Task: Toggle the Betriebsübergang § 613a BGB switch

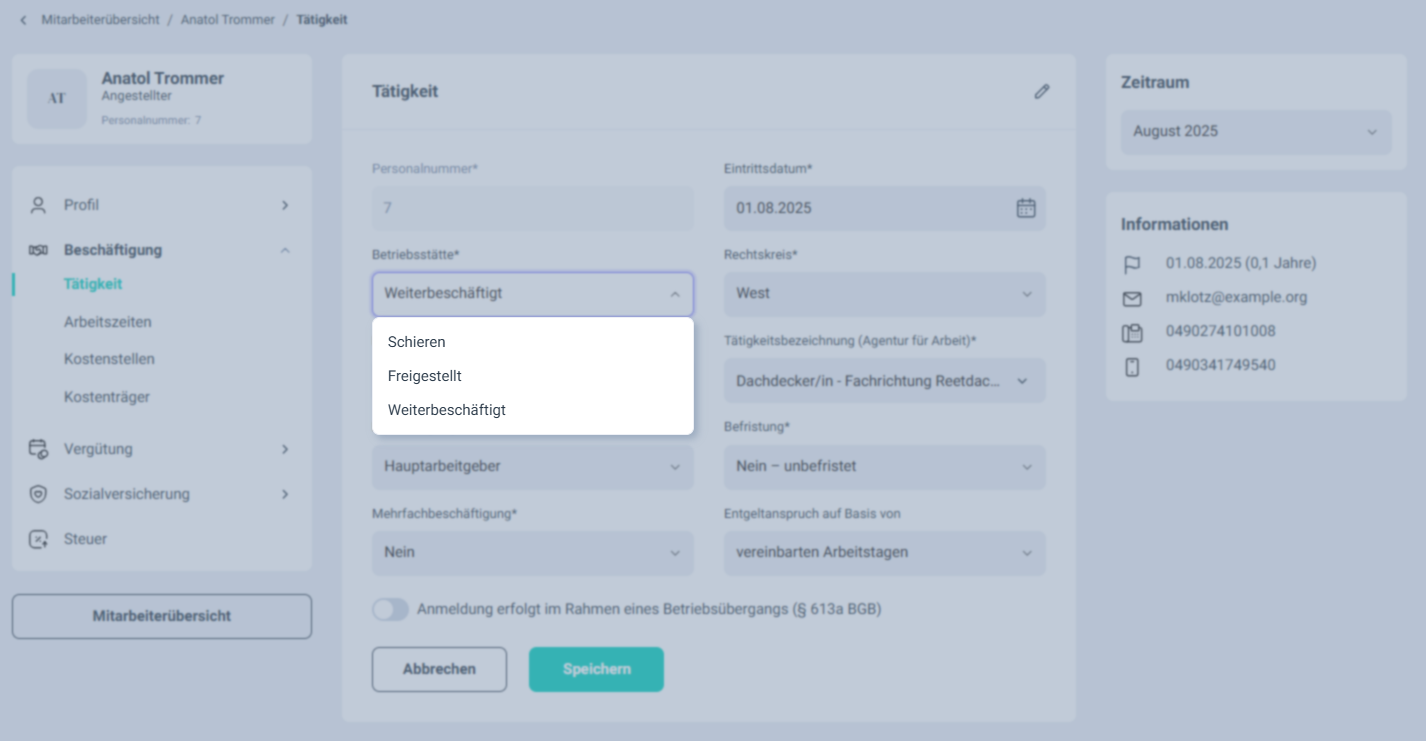Action: click(390, 609)
